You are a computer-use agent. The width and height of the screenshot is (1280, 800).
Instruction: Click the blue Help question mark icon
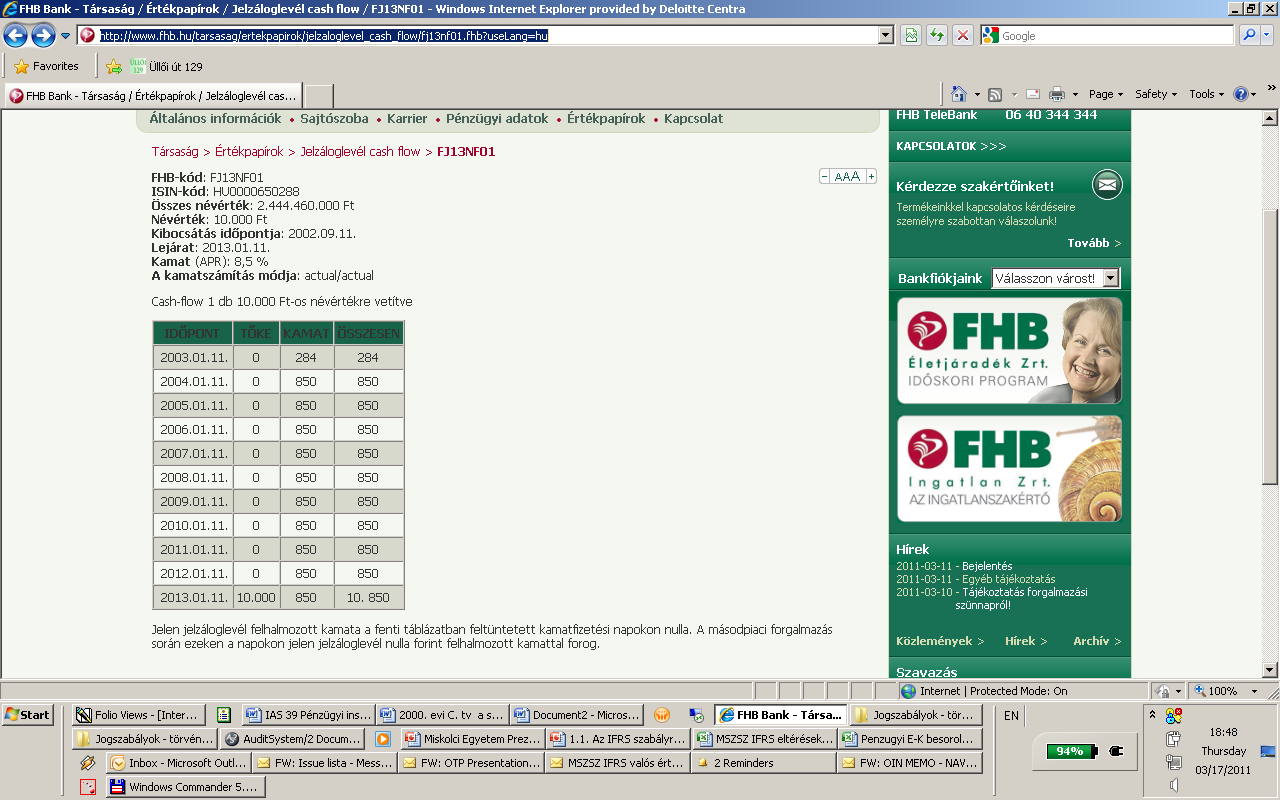click(1241, 94)
